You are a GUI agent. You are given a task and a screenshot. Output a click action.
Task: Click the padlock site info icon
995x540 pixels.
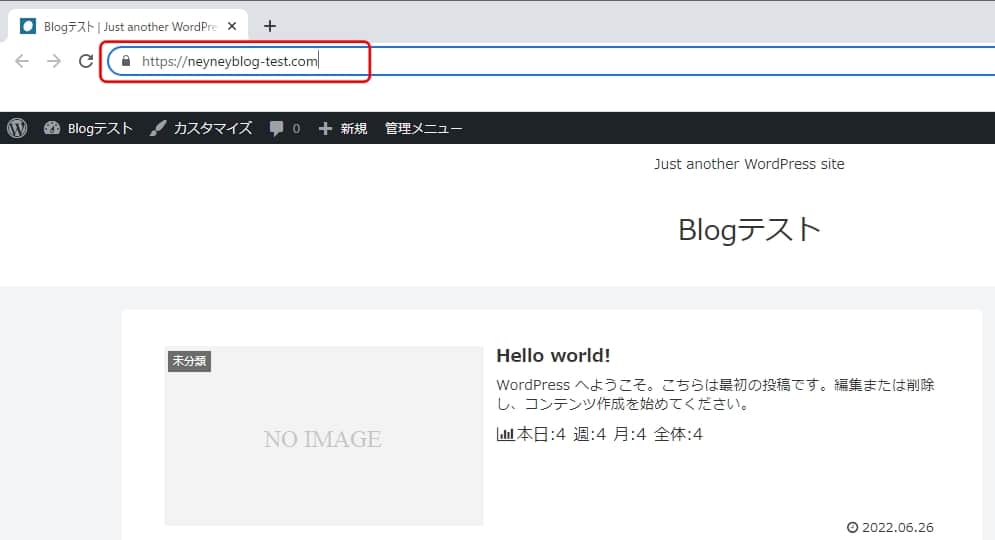126,61
